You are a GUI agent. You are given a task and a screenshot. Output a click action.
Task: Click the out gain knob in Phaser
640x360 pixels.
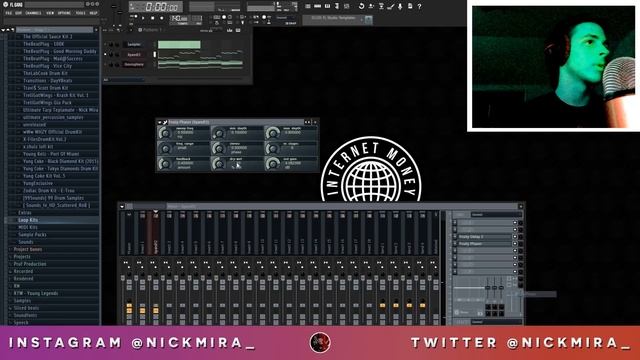tap(272, 163)
